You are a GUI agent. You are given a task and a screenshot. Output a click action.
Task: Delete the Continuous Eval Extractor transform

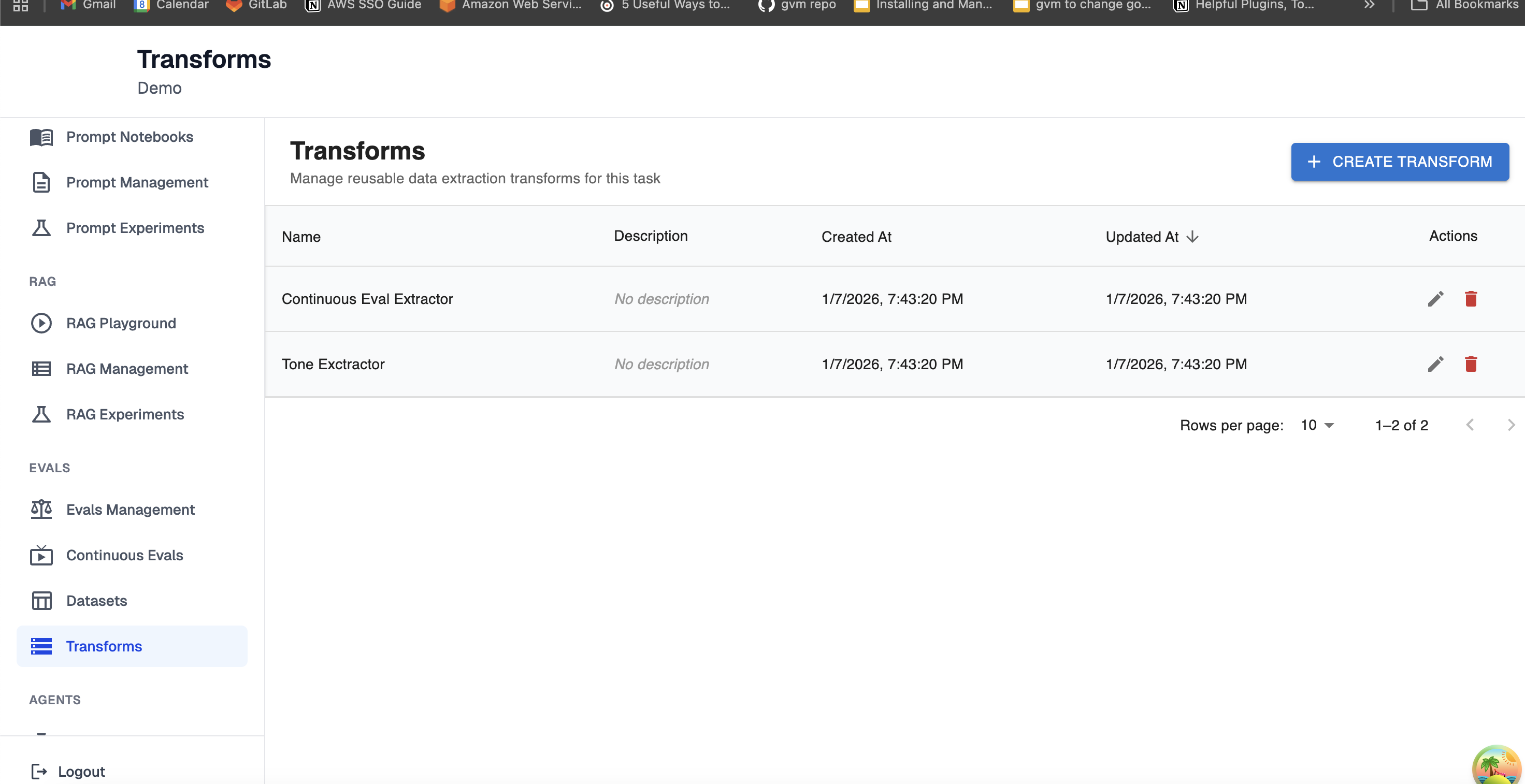point(1471,299)
